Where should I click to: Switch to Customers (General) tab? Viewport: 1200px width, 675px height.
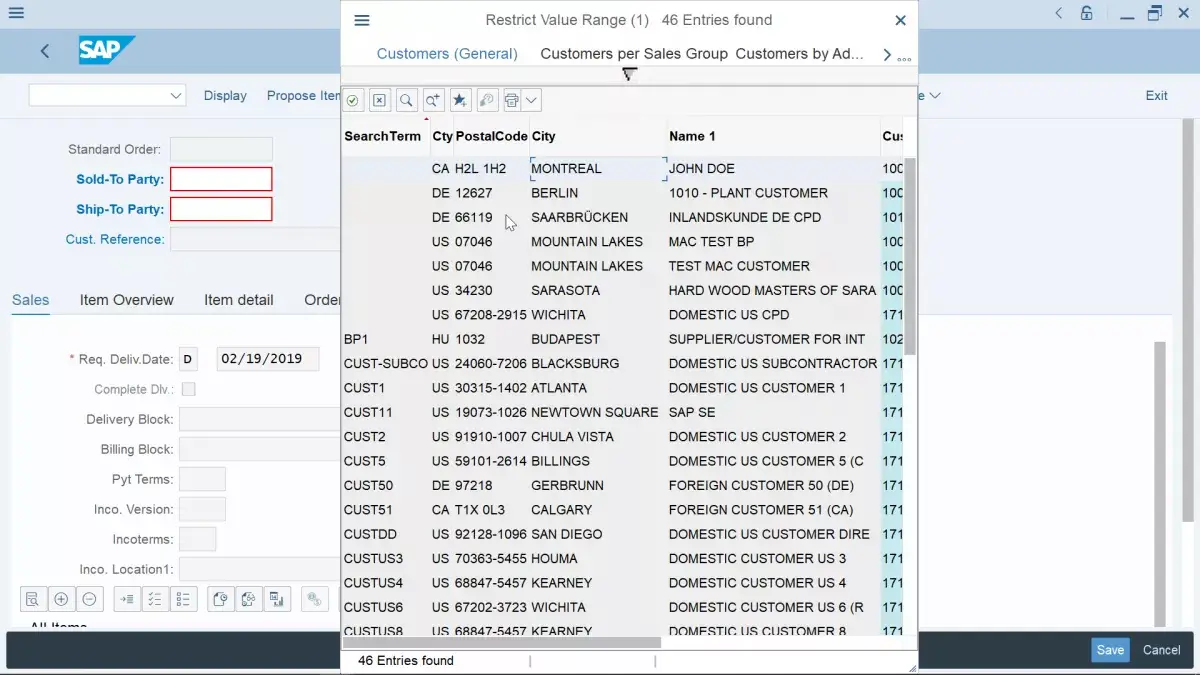(447, 54)
